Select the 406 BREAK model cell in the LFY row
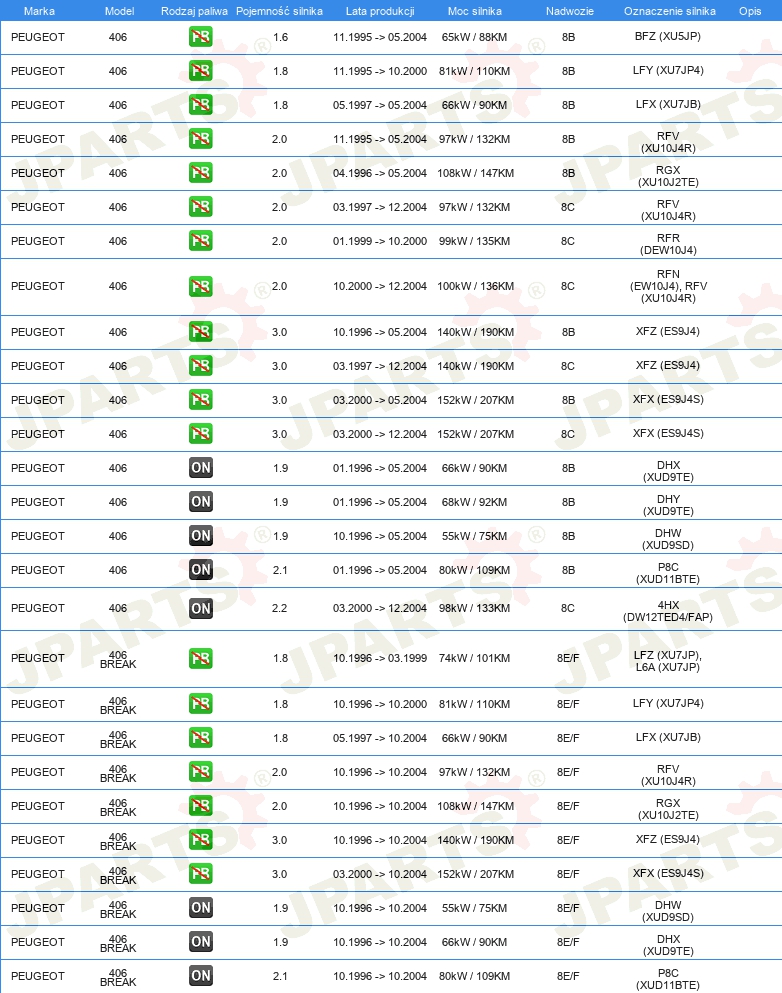 point(118,705)
